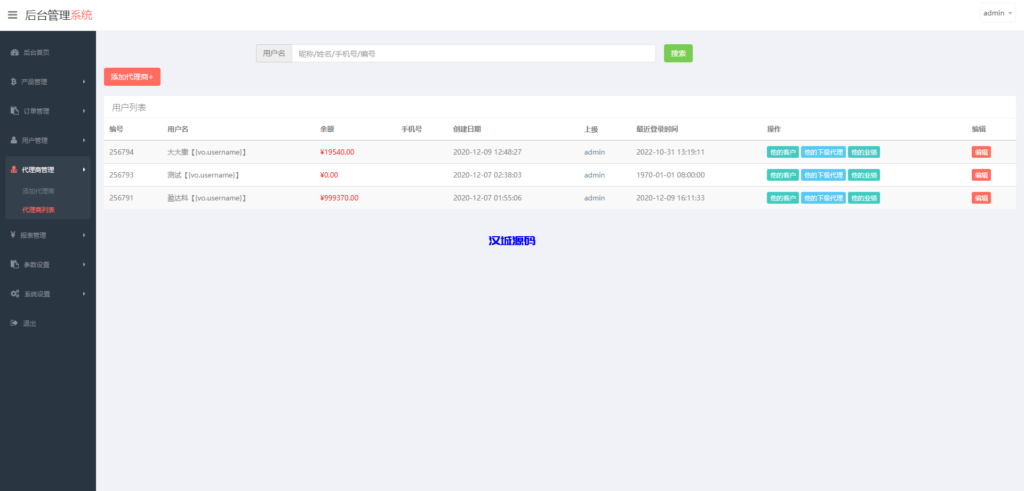This screenshot has height=491, width=1024.
Task: Click the 后台首页 dashboard icon
Action: click(x=14, y=52)
